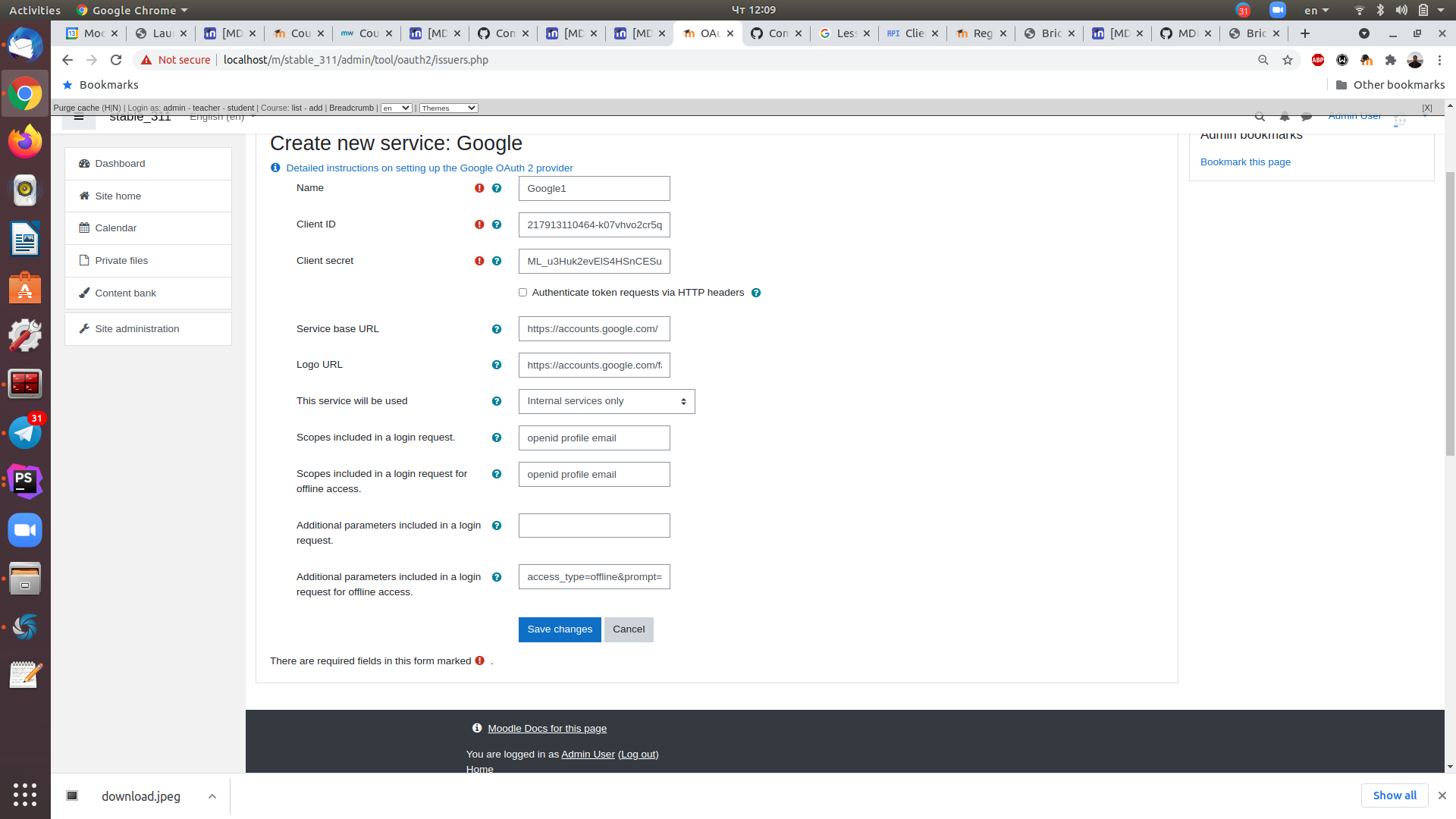This screenshot has width=1456, height=819.
Task: Show help for additional offline access parameters
Action: [497, 577]
